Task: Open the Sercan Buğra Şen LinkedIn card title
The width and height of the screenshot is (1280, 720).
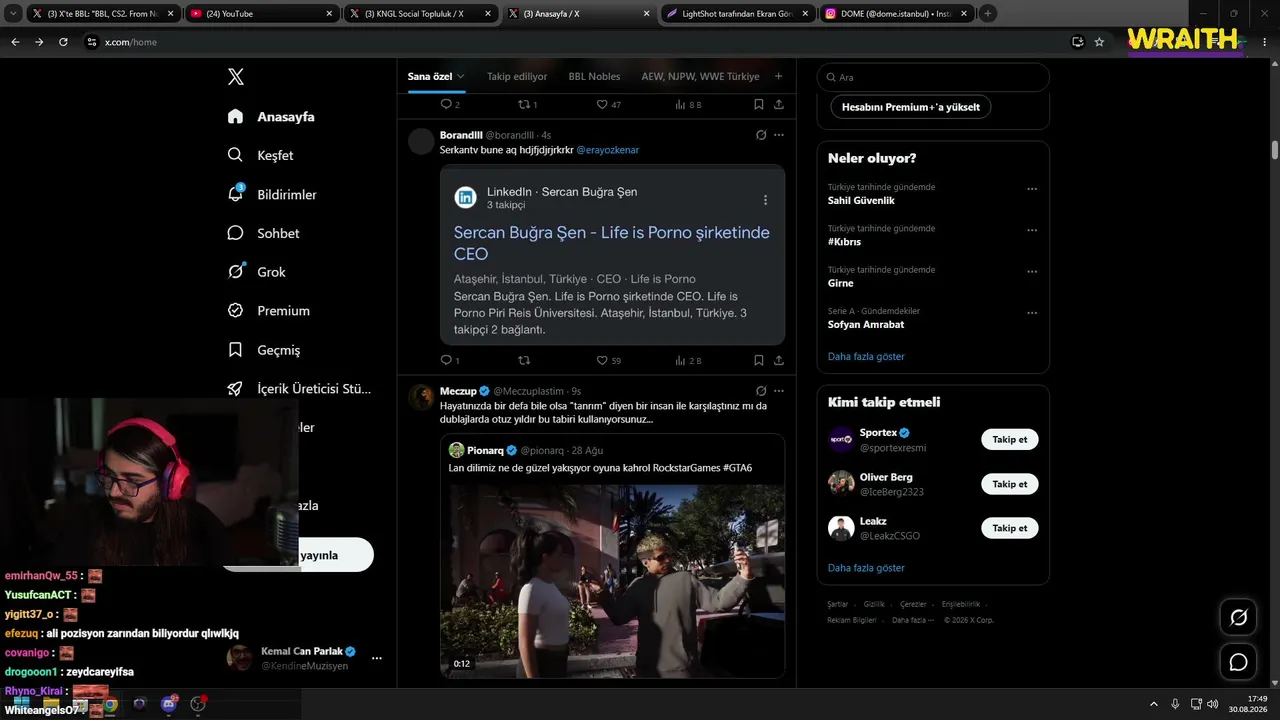Action: (612, 243)
